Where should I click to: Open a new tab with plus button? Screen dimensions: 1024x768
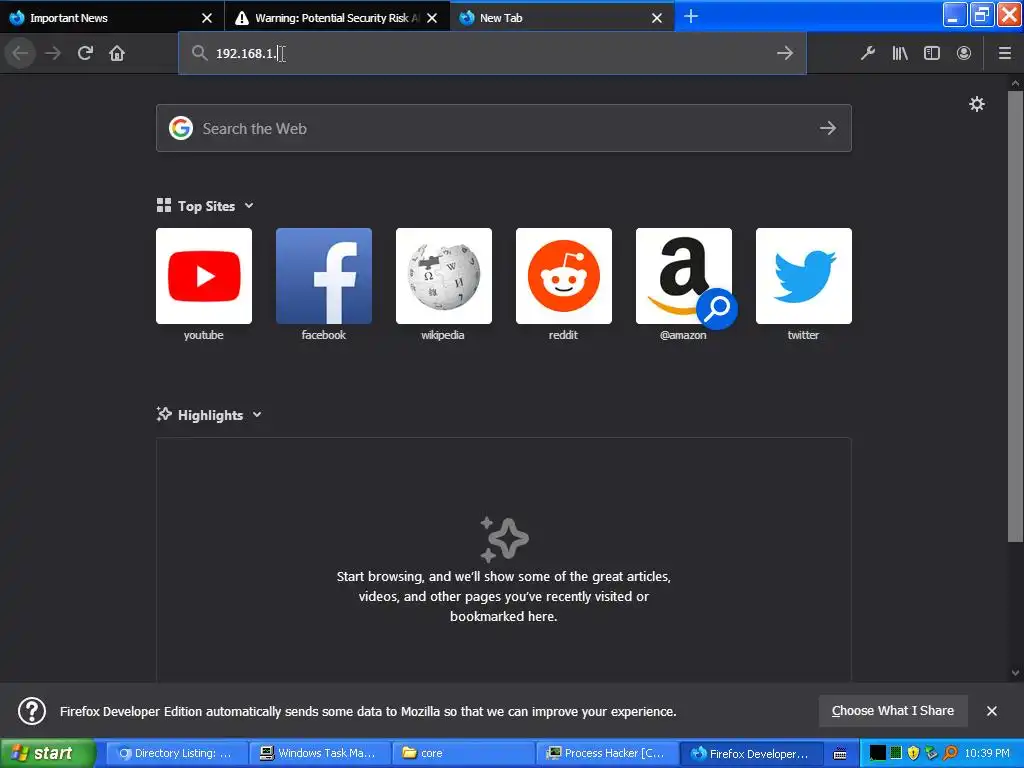pyautogui.click(x=691, y=16)
